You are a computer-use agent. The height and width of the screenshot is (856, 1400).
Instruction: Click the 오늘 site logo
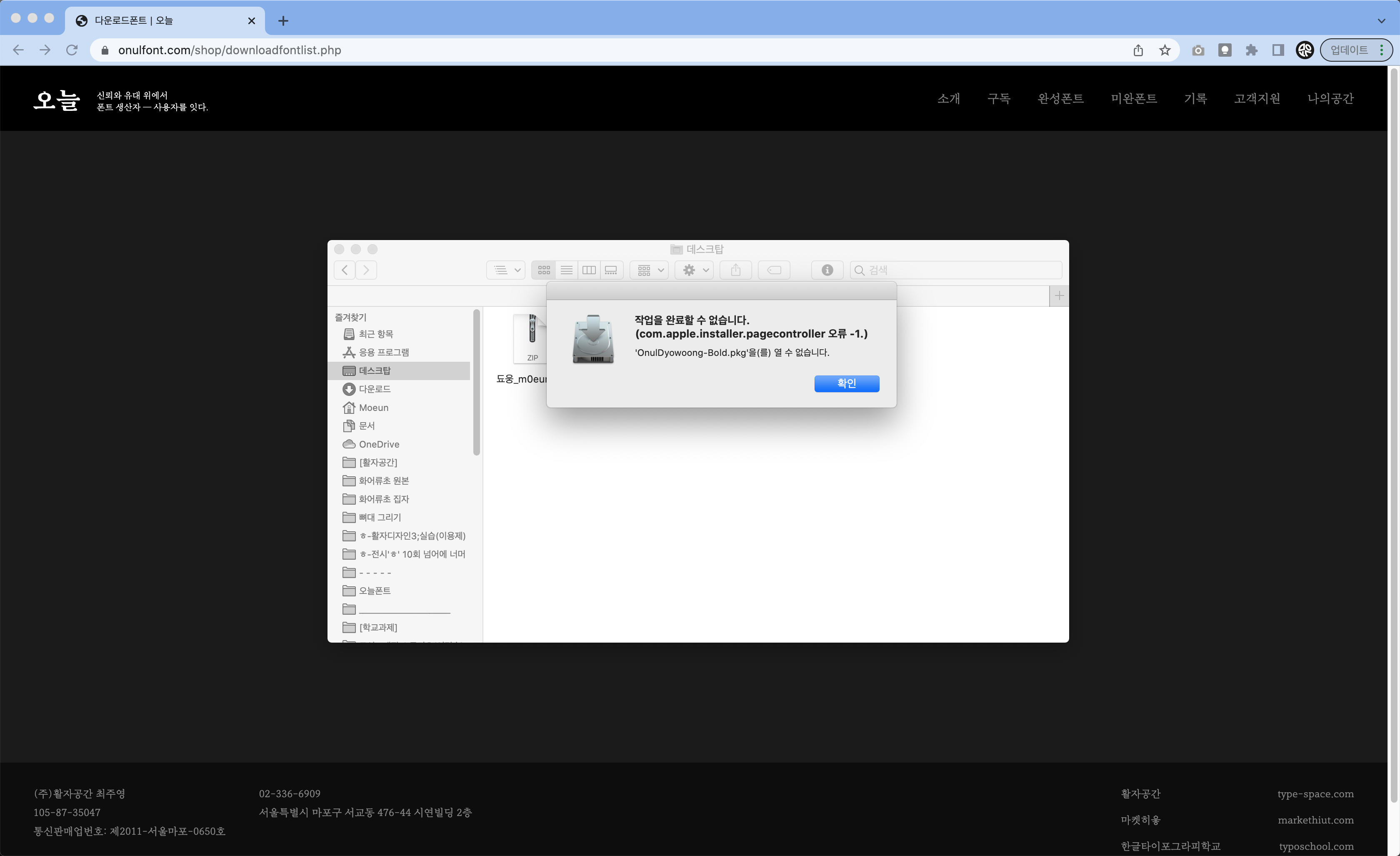(56, 100)
